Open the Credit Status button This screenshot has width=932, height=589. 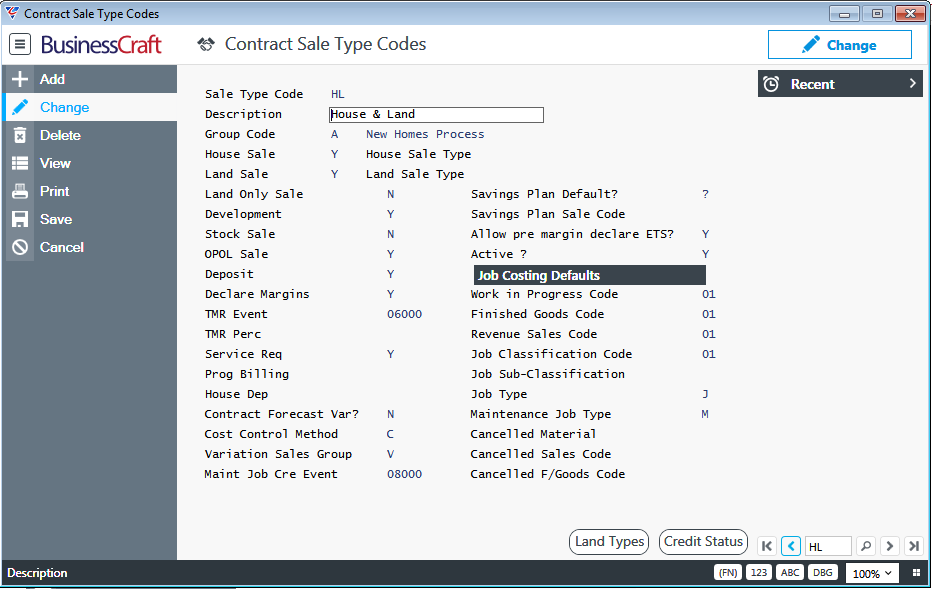point(703,542)
